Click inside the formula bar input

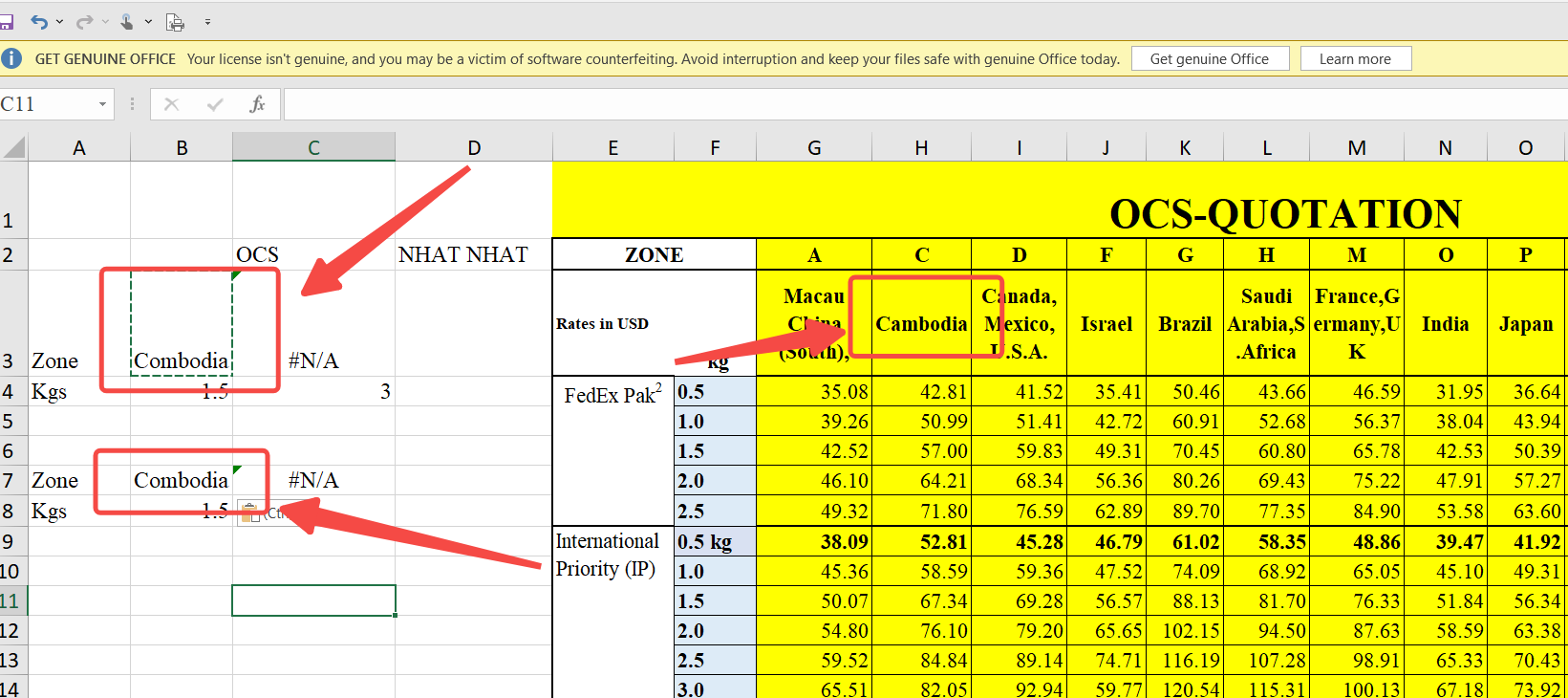925,104
